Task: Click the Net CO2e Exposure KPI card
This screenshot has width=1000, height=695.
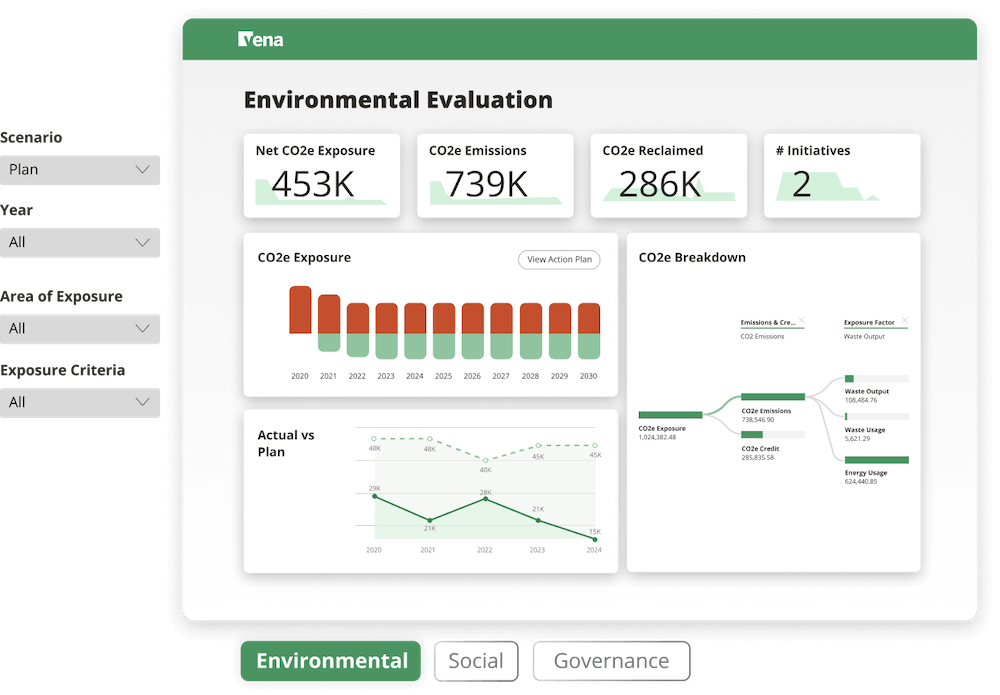Action: (x=322, y=175)
